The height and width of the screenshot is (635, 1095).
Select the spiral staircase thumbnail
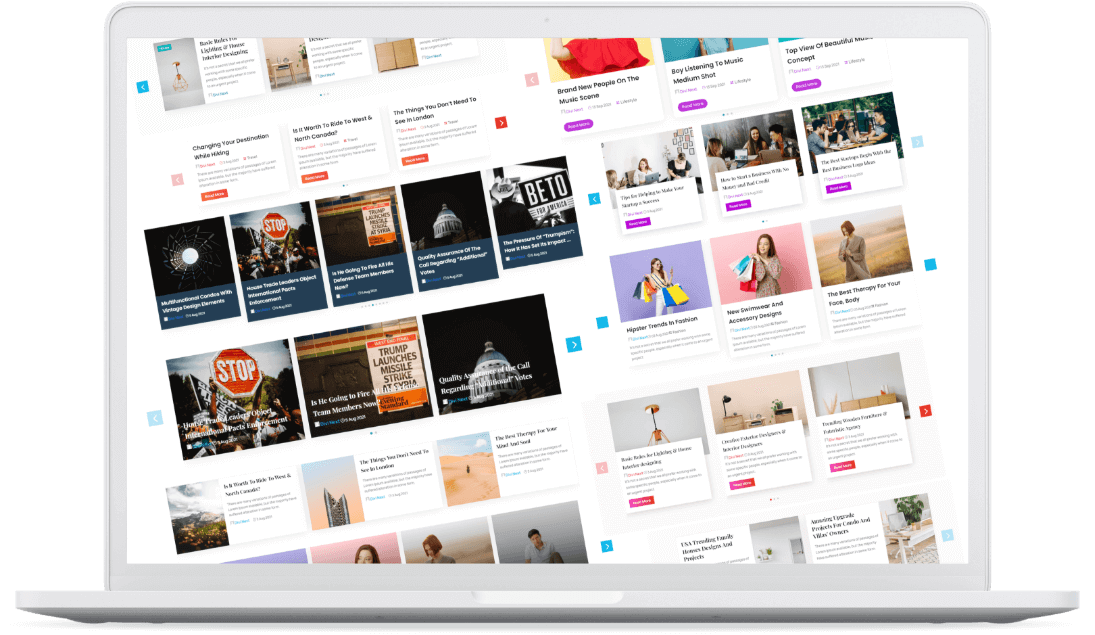190,256
